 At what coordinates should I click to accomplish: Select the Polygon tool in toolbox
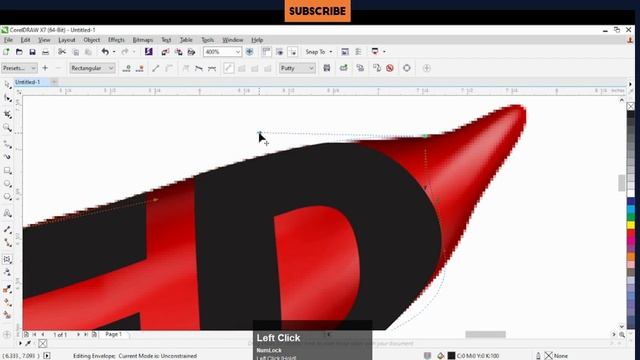[x=7, y=197]
